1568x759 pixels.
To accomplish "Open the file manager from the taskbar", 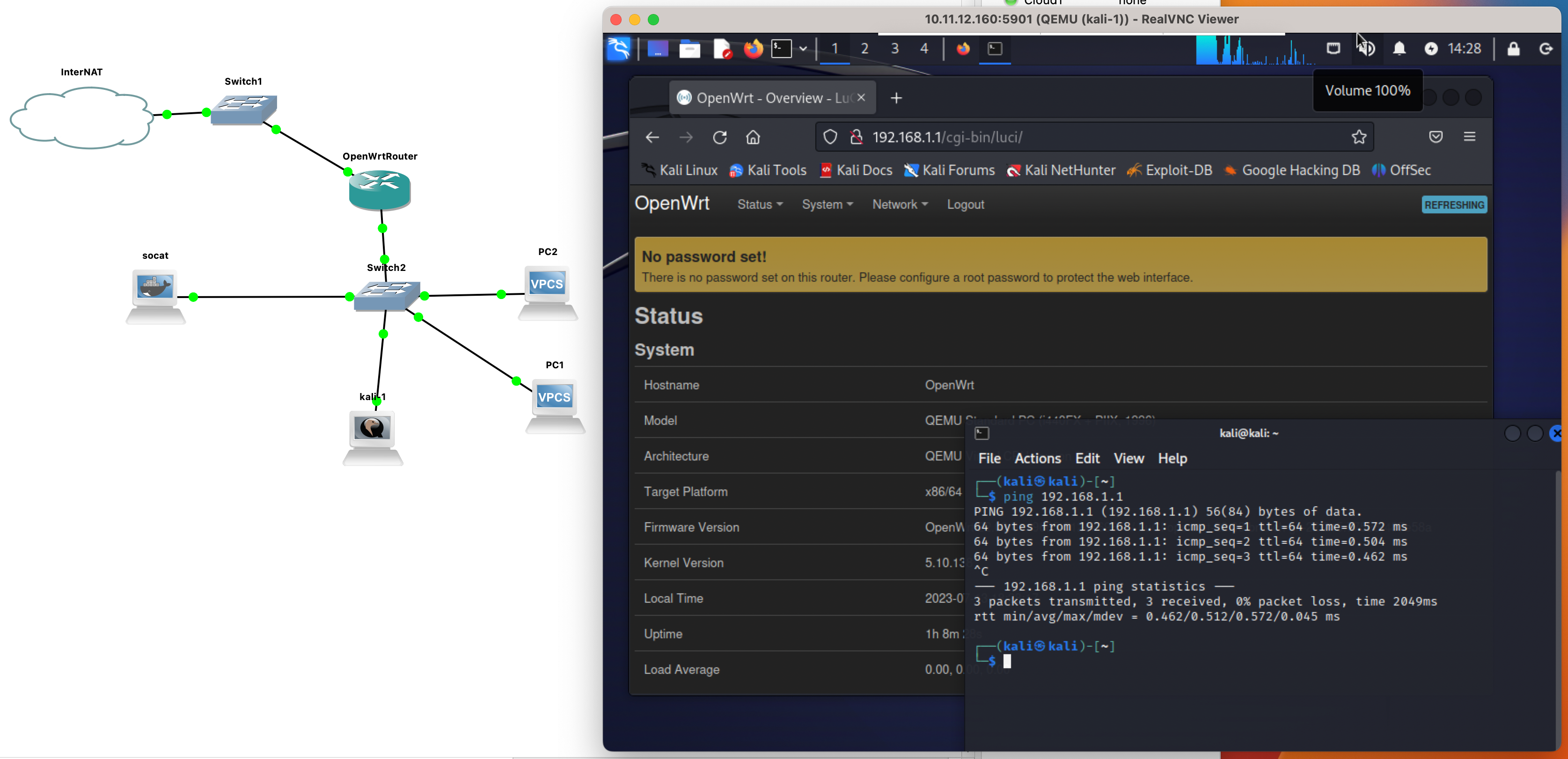I will click(x=689, y=49).
